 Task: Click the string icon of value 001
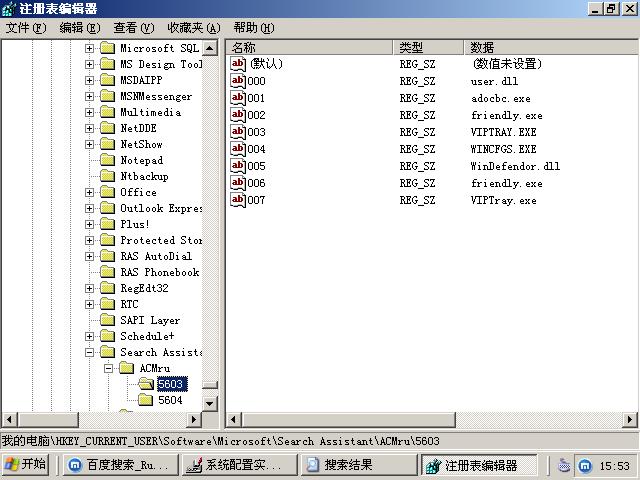point(238,98)
